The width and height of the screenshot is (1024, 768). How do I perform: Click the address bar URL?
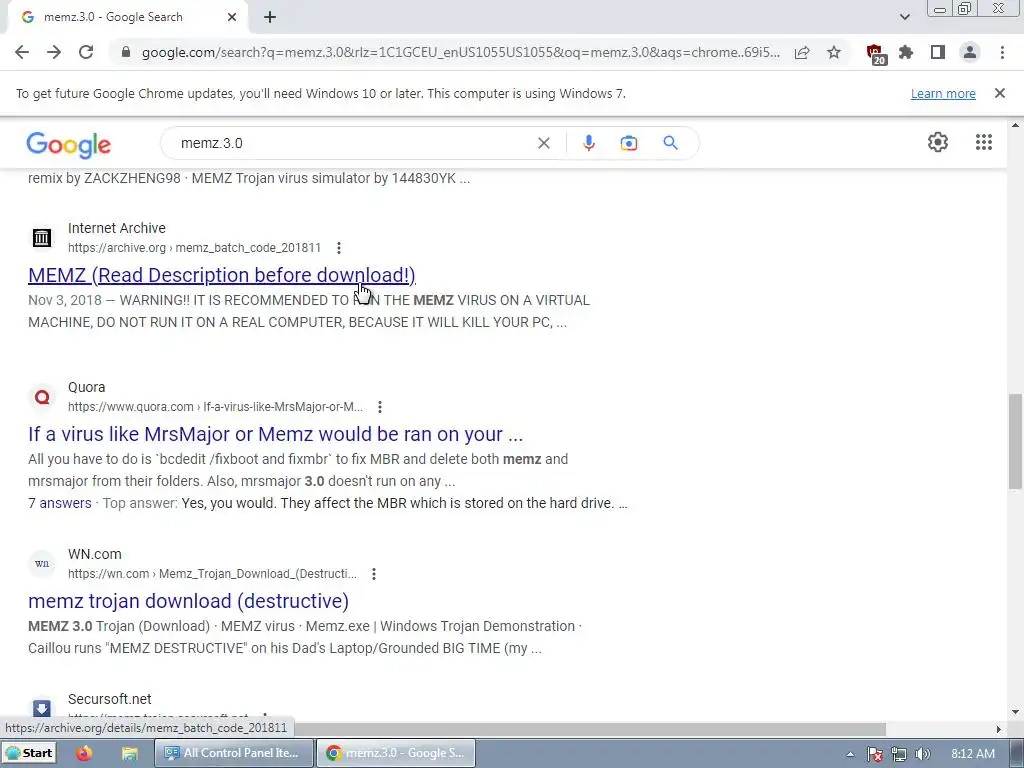pyautogui.click(x=460, y=52)
